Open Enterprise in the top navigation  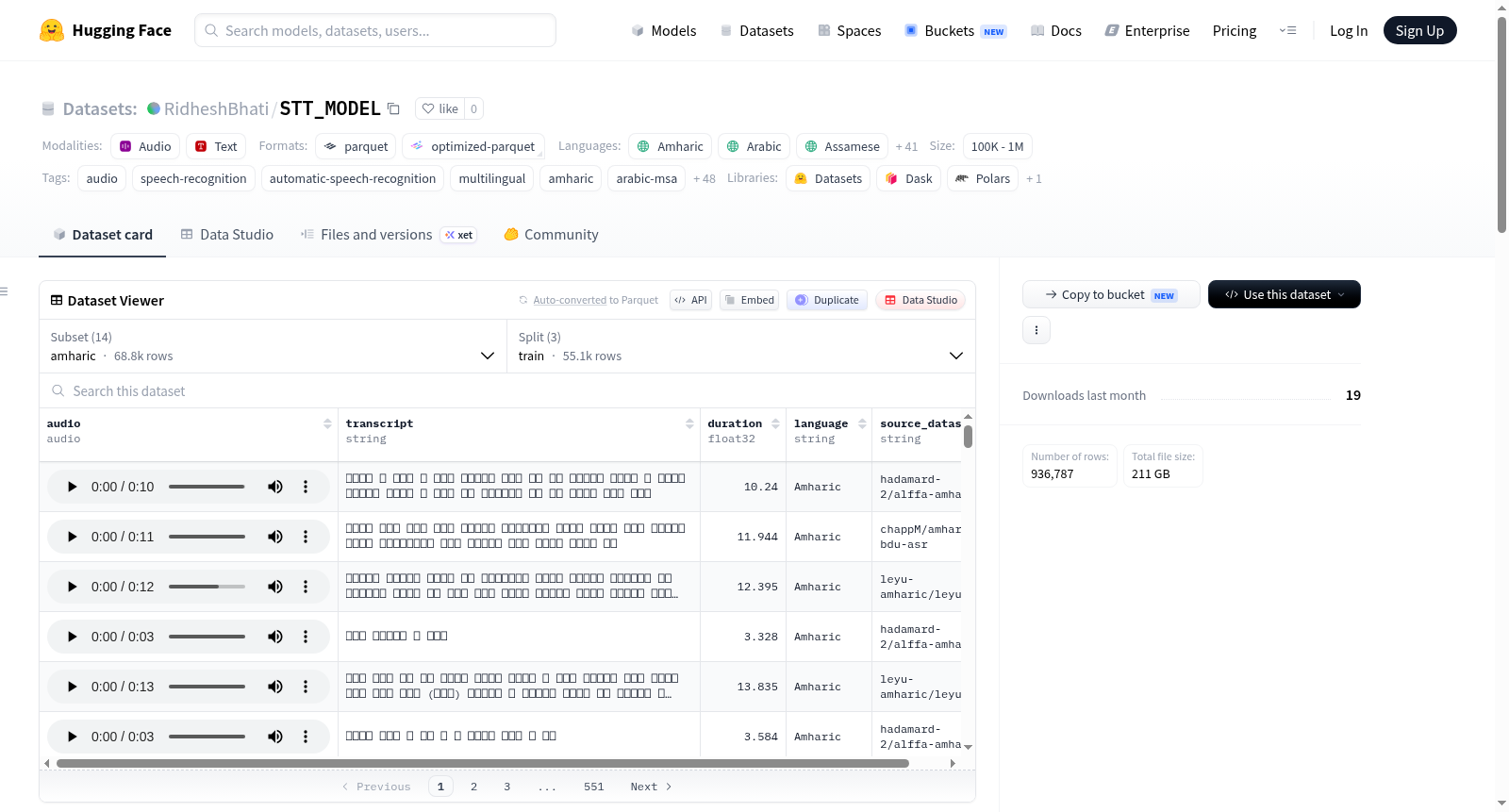point(1148,30)
